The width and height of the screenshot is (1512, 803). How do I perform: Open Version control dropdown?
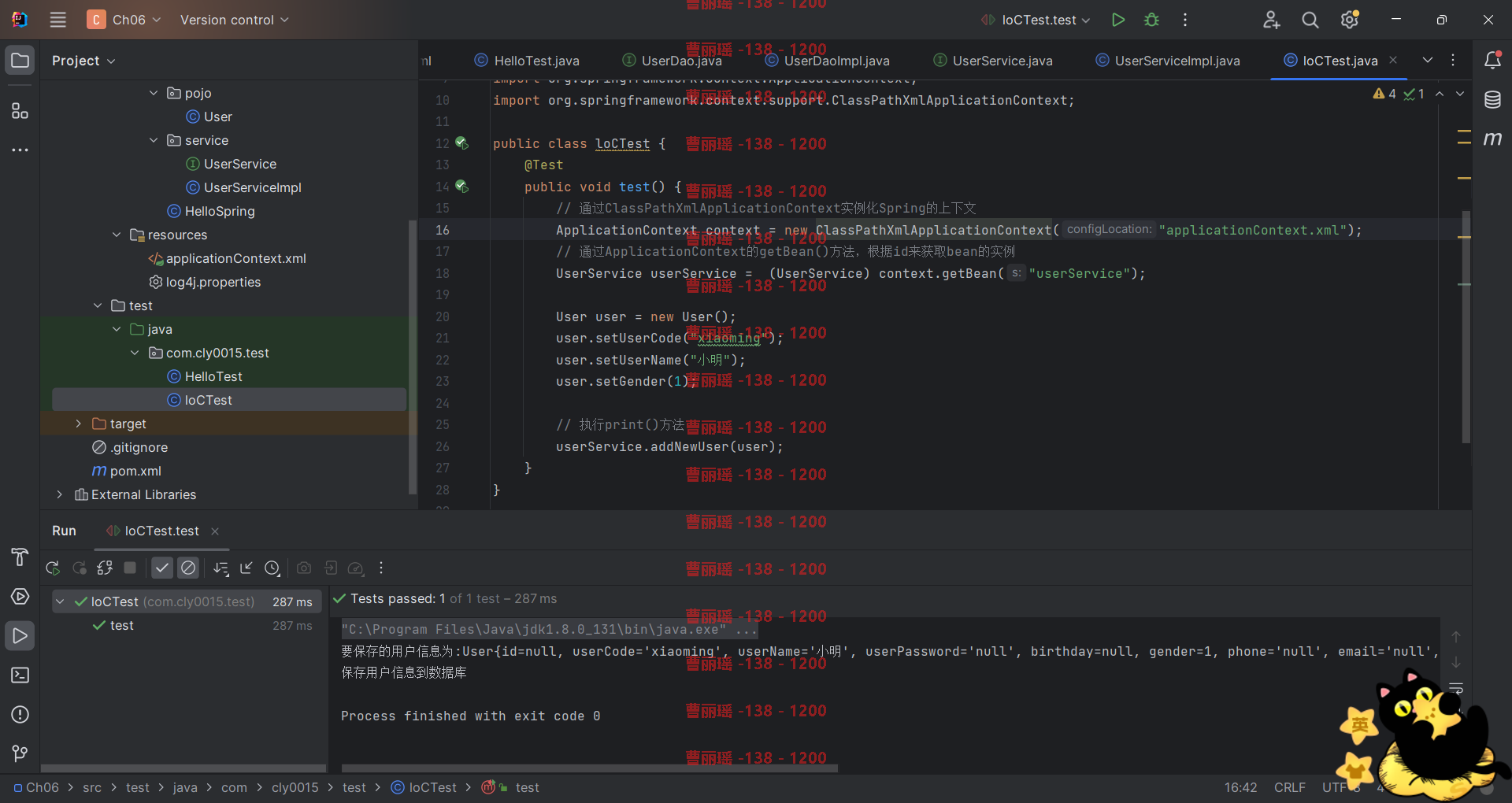(x=234, y=20)
